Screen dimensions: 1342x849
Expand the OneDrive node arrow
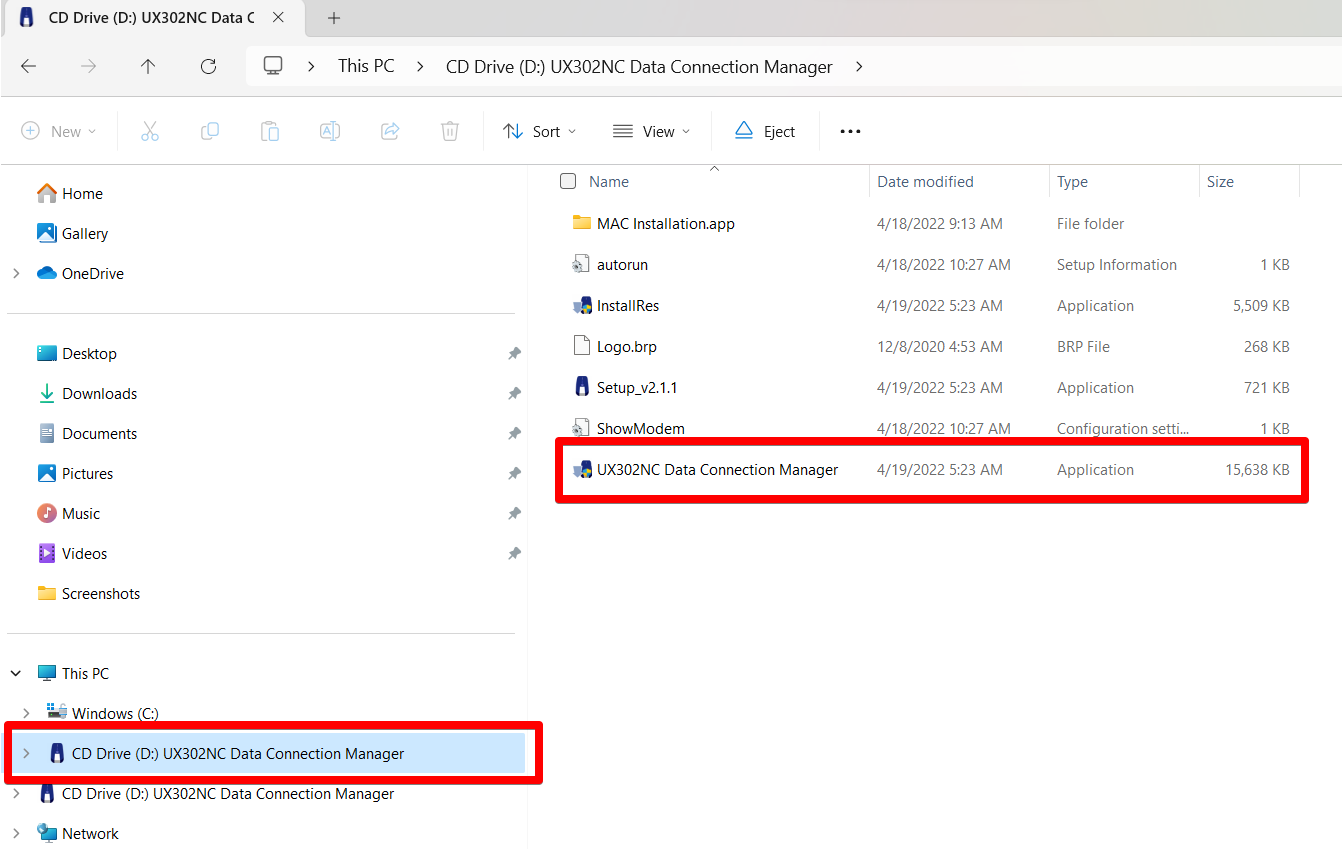click(16, 274)
